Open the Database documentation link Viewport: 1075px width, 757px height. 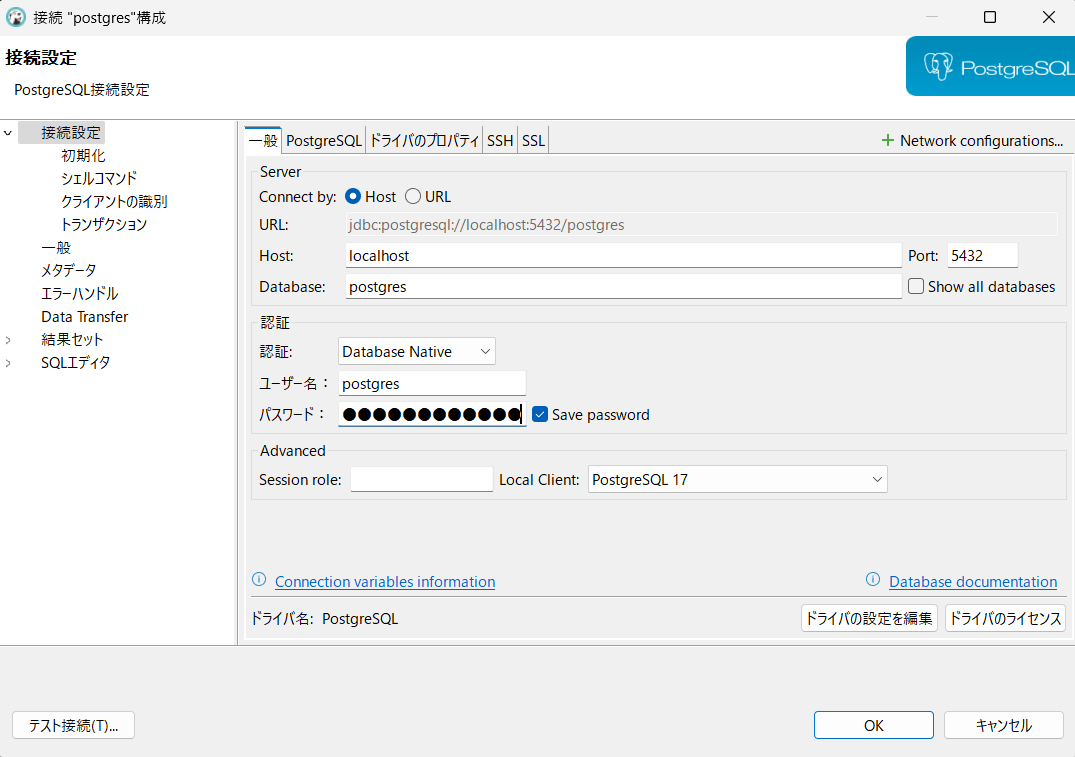[x=972, y=582]
